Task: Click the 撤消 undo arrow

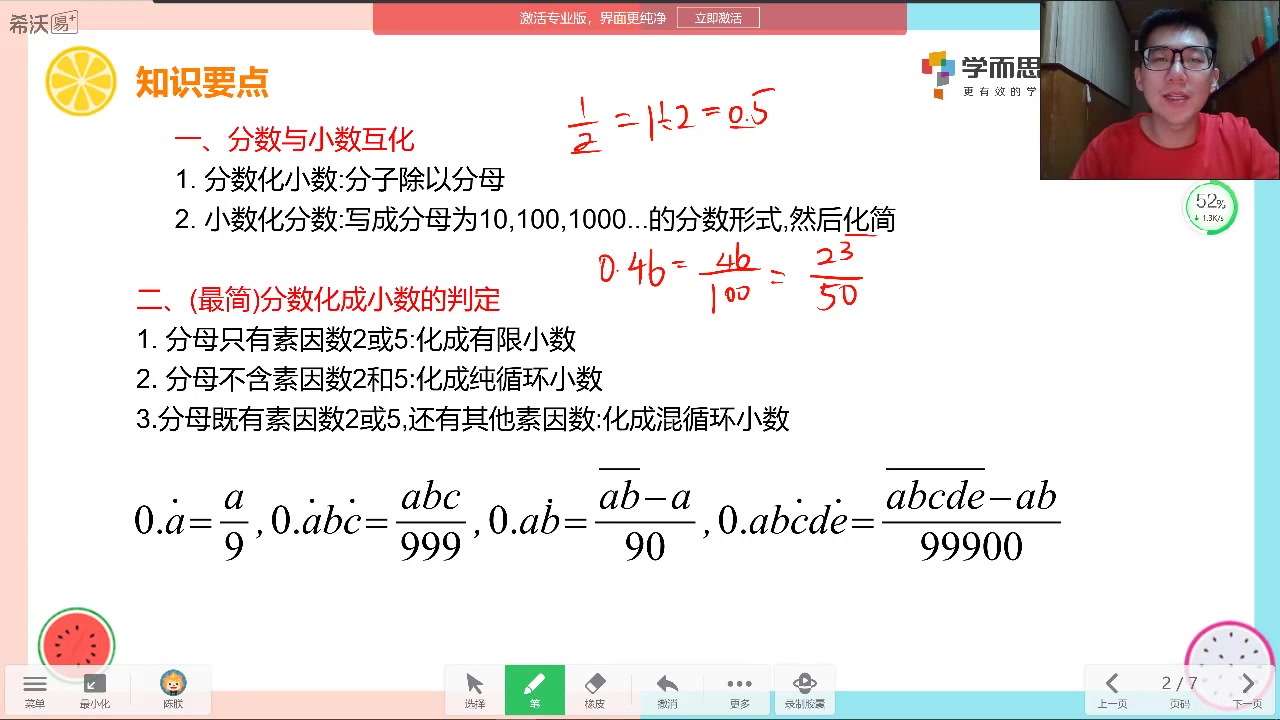Action: click(667, 690)
